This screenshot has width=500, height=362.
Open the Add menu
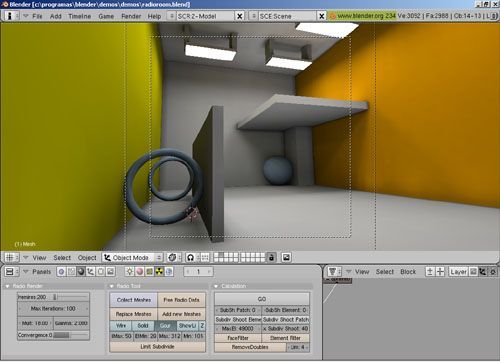[x=56, y=16]
